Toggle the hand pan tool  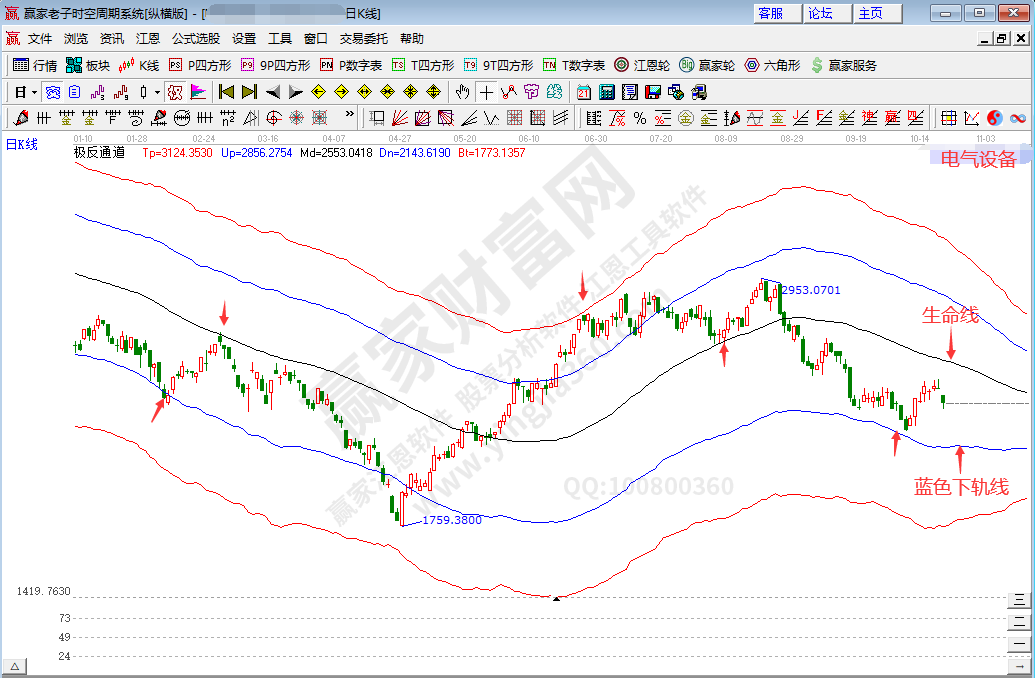tap(462, 92)
